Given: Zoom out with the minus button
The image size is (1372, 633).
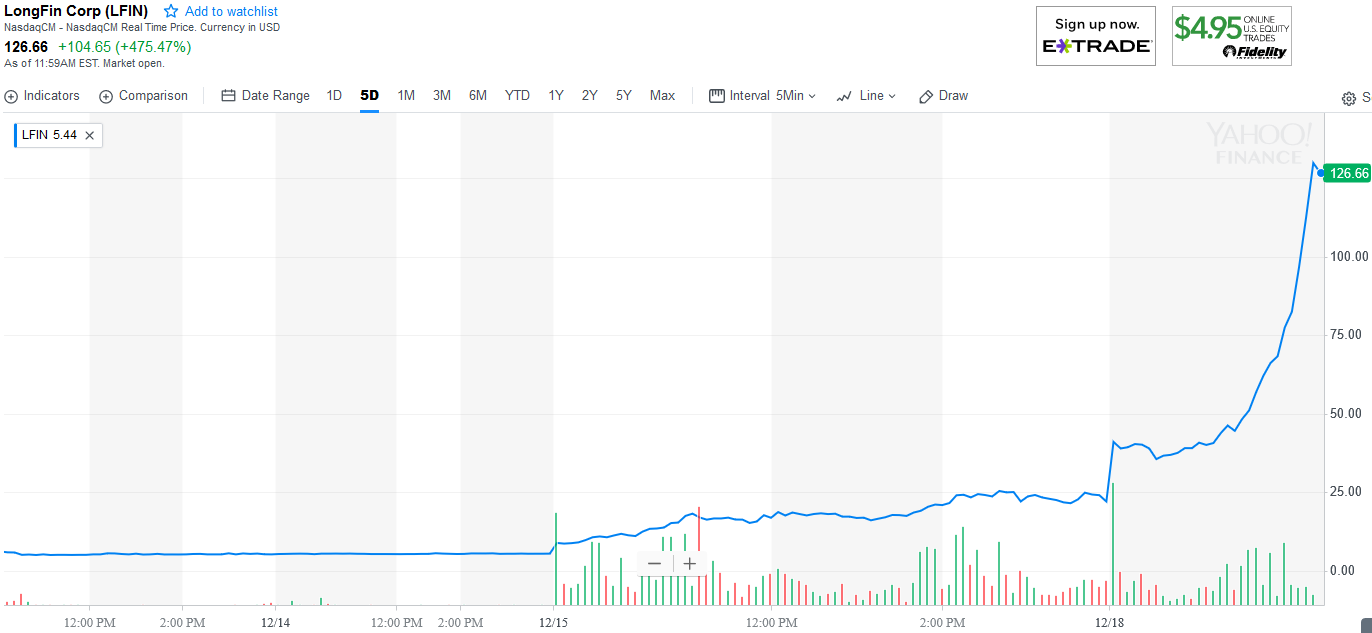Looking at the screenshot, I should (655, 563).
